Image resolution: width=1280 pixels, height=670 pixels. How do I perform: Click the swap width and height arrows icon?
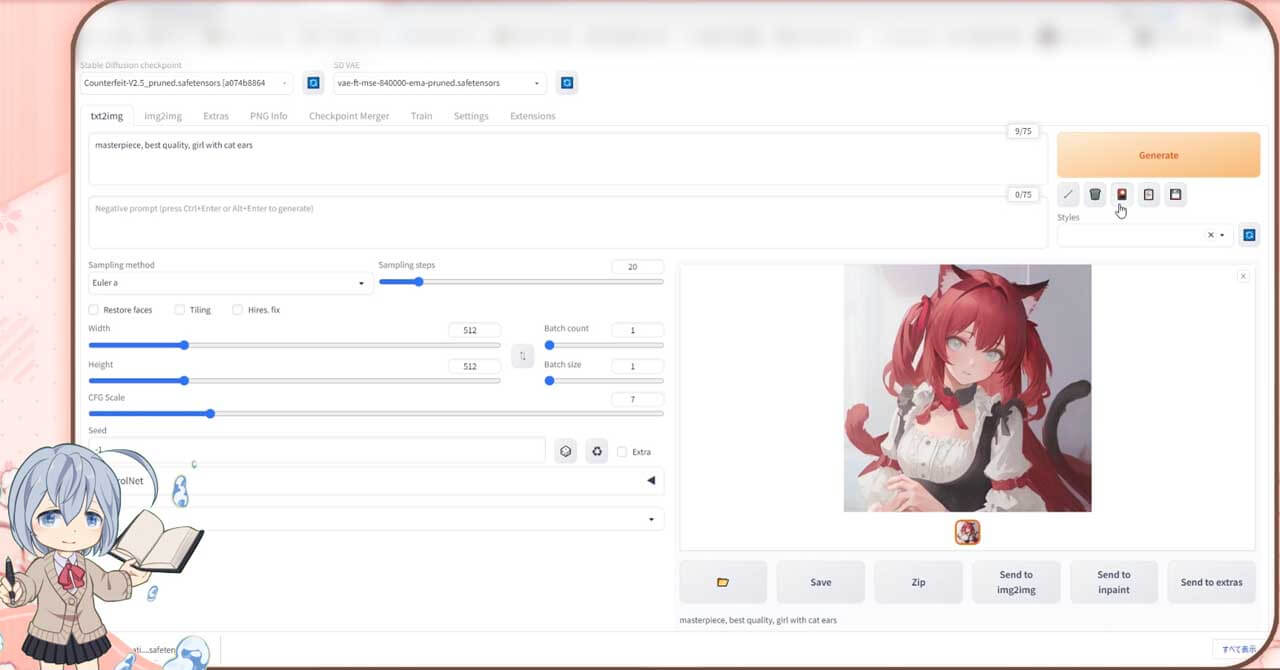[x=522, y=355]
